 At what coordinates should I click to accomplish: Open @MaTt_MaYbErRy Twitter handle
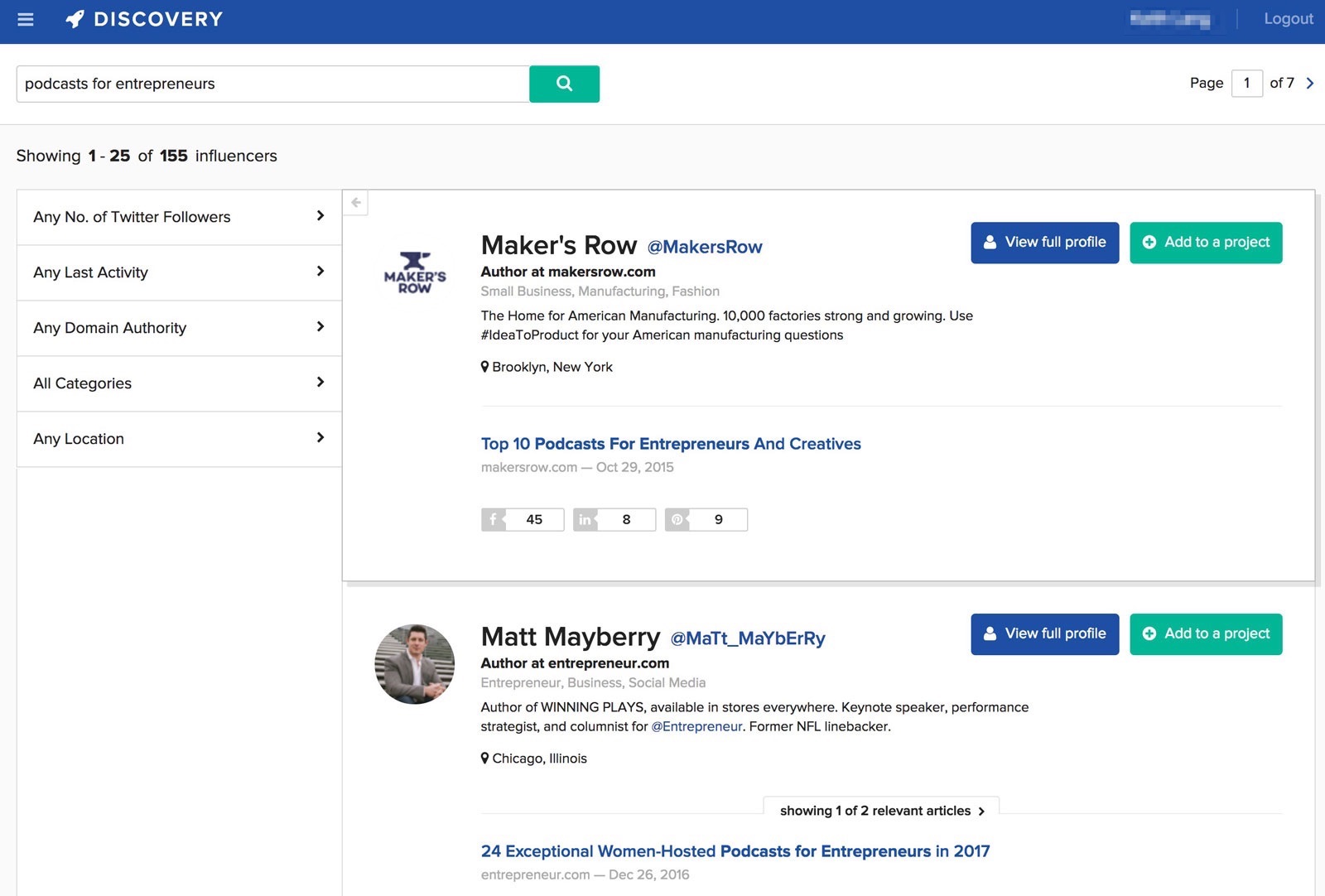click(748, 638)
